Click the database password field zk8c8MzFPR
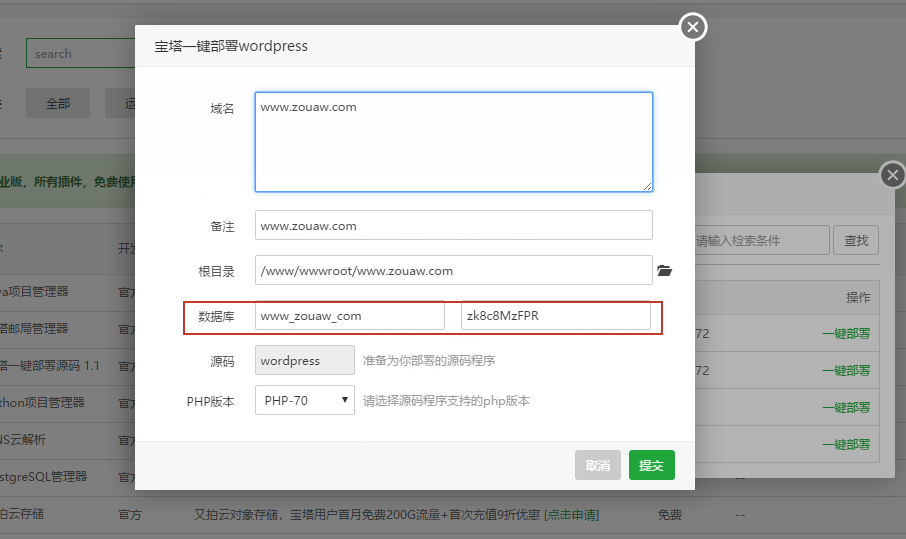 click(x=555, y=316)
